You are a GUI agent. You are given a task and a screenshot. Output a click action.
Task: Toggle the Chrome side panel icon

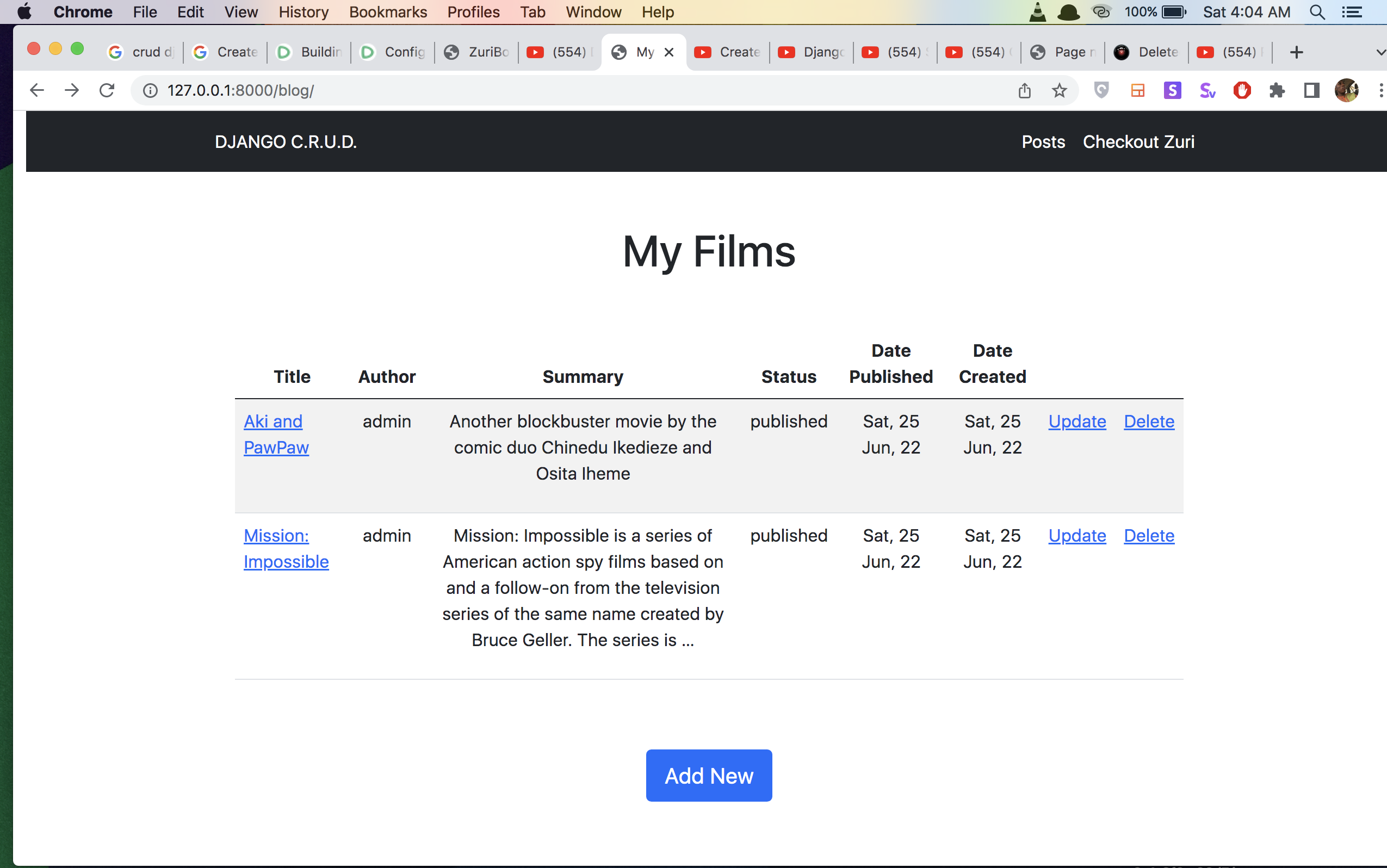[1312, 90]
